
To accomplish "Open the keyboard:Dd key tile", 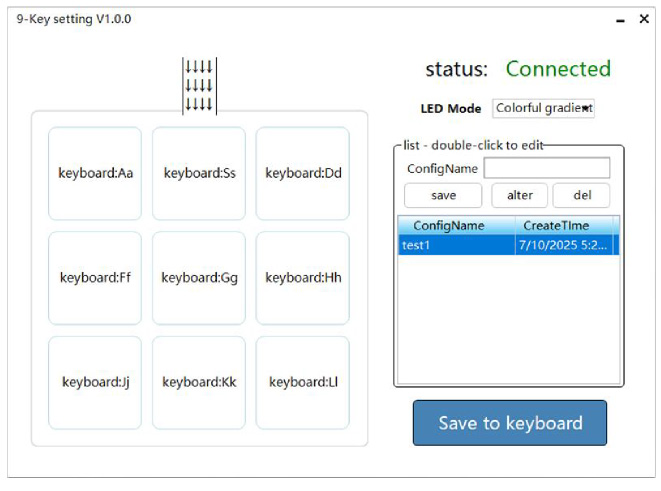I will pos(303,173).
